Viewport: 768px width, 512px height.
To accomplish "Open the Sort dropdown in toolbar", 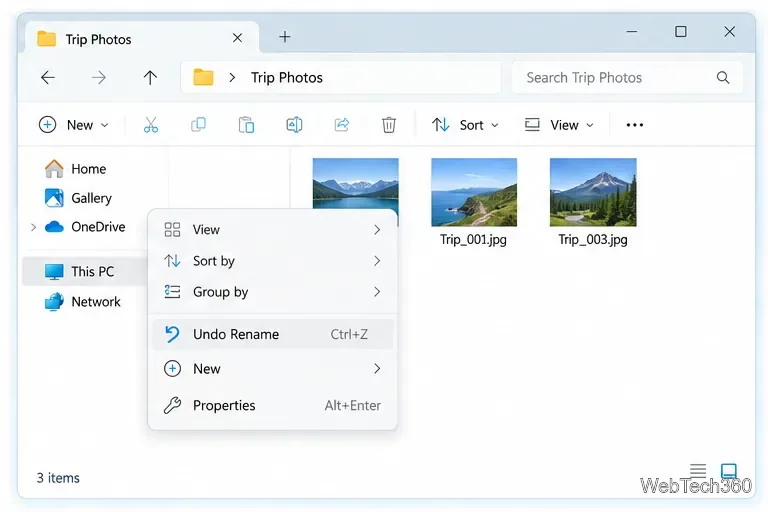I will point(465,125).
